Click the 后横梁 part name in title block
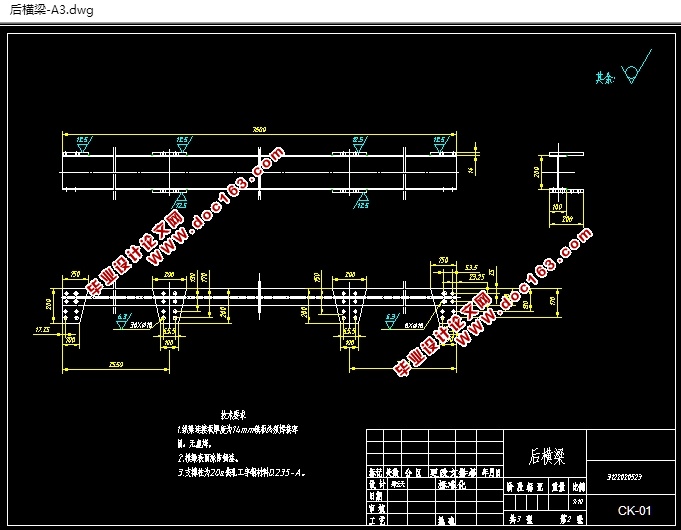Image resolution: width=681 pixels, height=530 pixels. 547,458
